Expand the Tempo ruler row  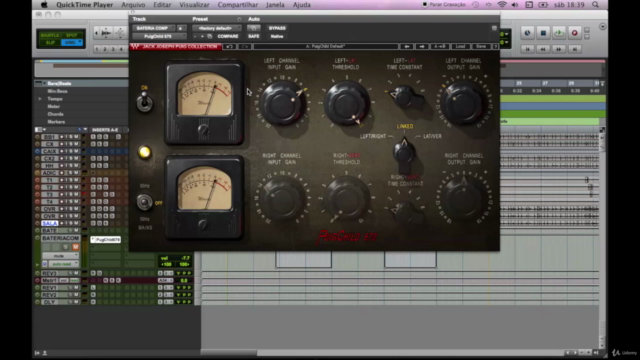pyautogui.click(x=40, y=99)
